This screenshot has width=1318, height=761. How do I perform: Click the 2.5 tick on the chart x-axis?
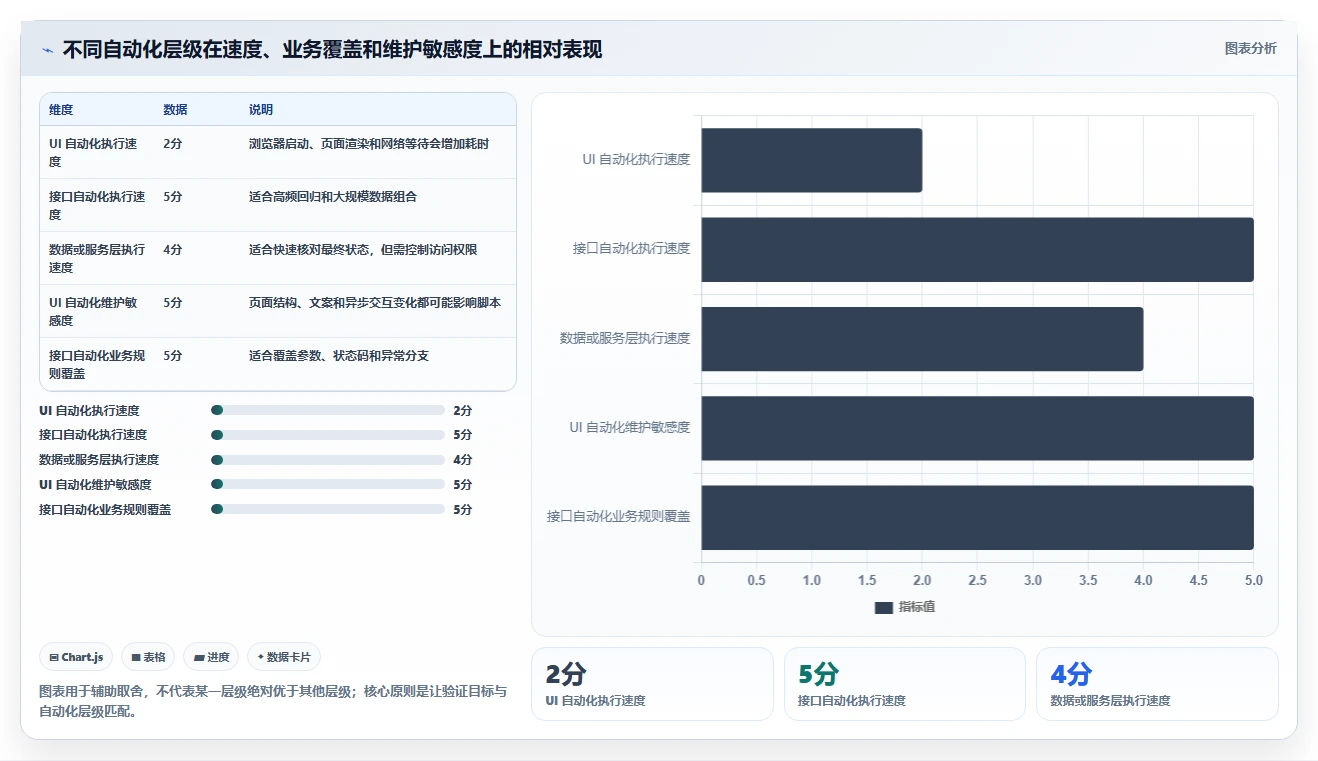[x=977, y=581]
